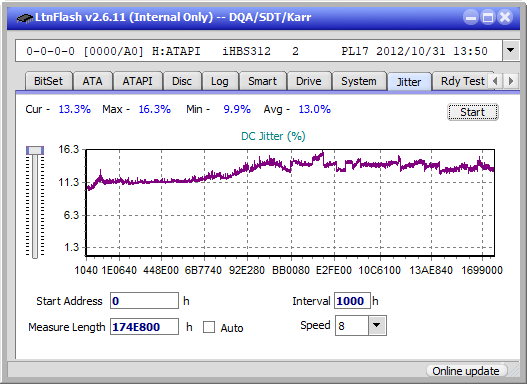Viewport: 527px width, 384px height.
Task: Go to the Rdy Test tab
Action: pyautogui.click(x=462, y=81)
